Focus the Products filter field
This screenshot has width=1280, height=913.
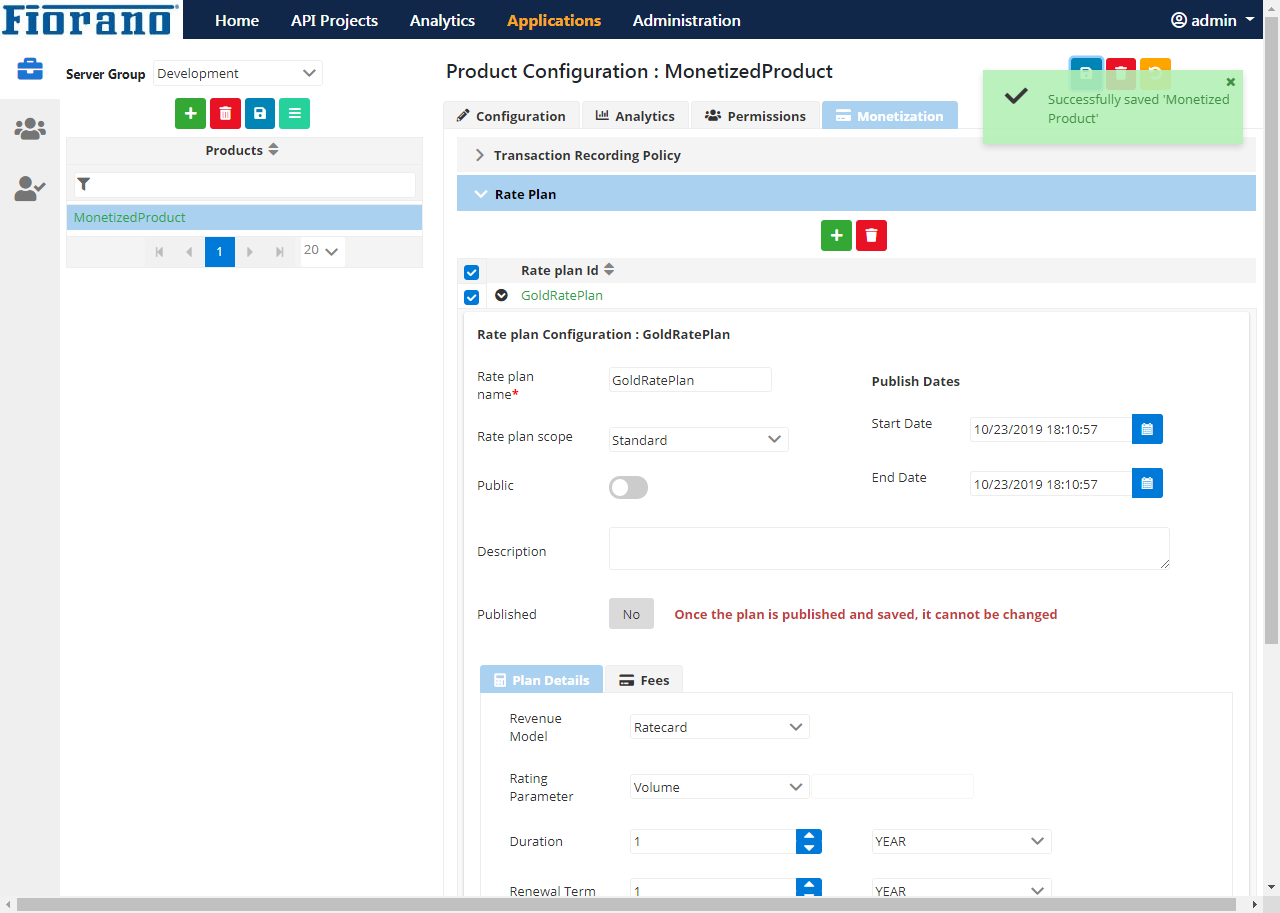pyautogui.click(x=245, y=184)
